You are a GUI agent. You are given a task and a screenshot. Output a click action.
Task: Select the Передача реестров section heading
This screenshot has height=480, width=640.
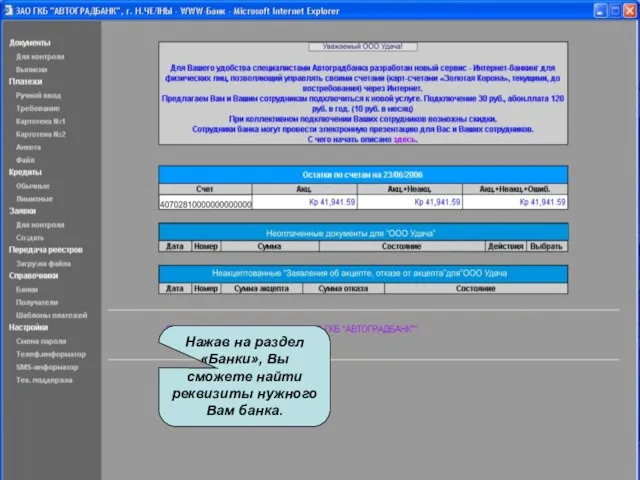coord(46,250)
